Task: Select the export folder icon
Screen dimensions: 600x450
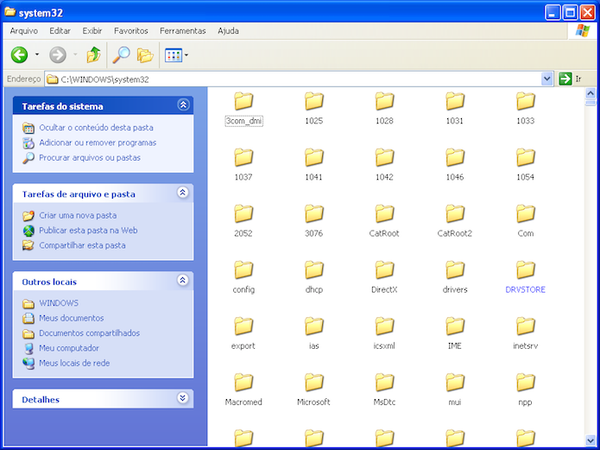Action: click(x=243, y=326)
